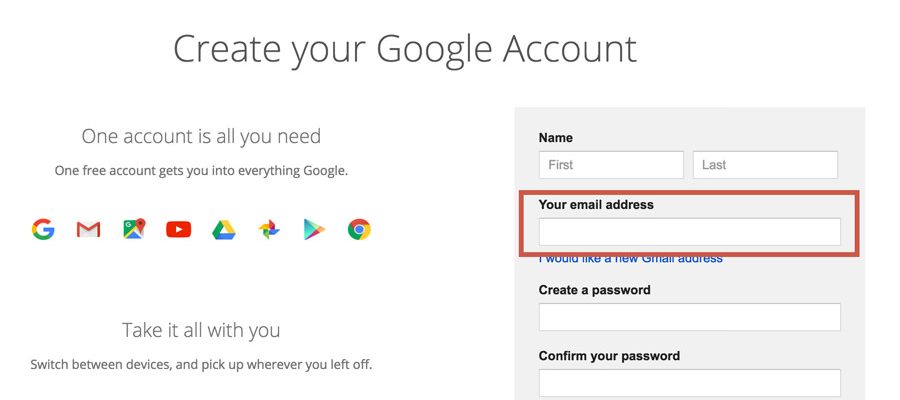Click the Create a password field

click(x=689, y=317)
